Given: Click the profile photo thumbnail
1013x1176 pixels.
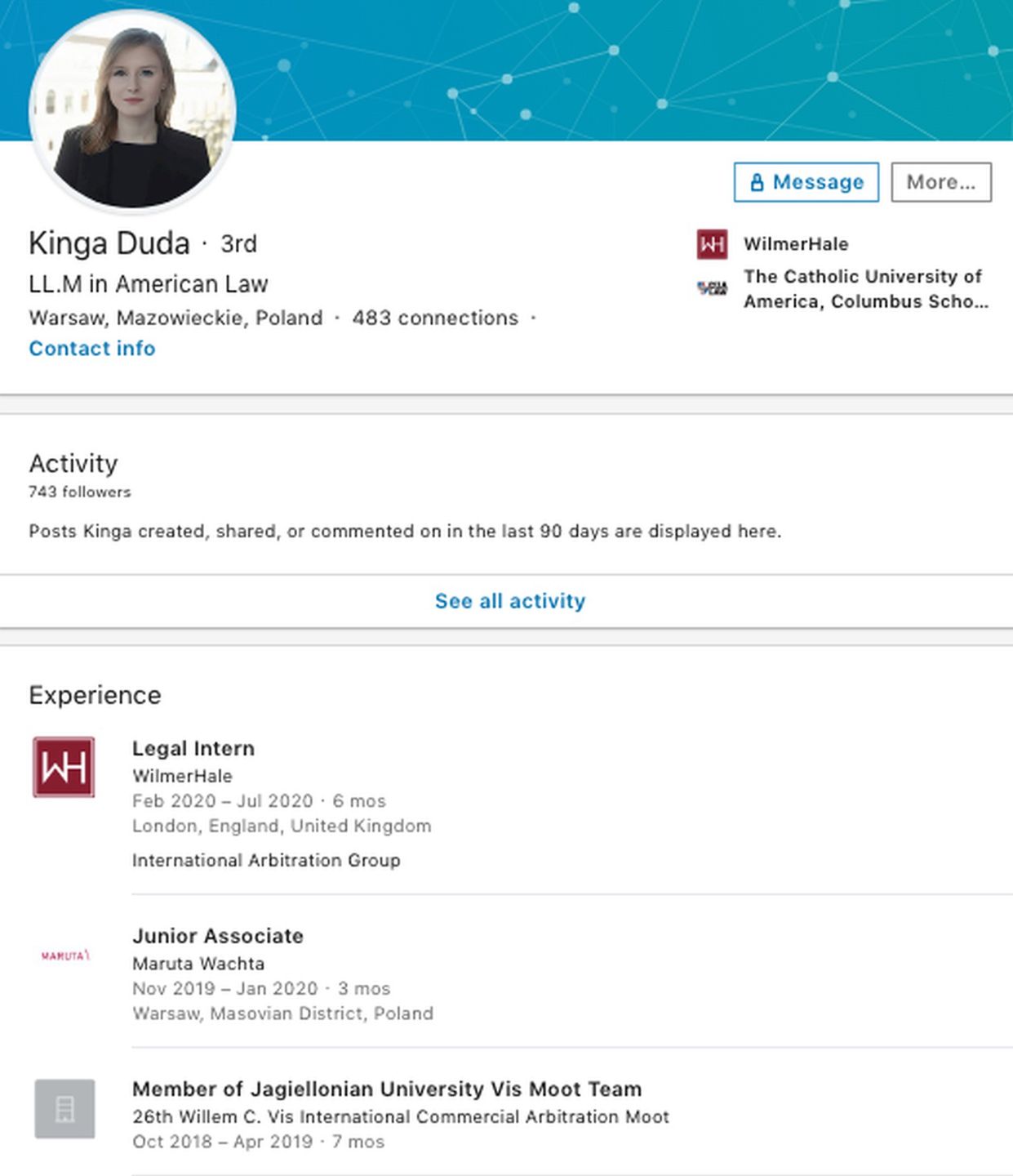Looking at the screenshot, I should [132, 110].
